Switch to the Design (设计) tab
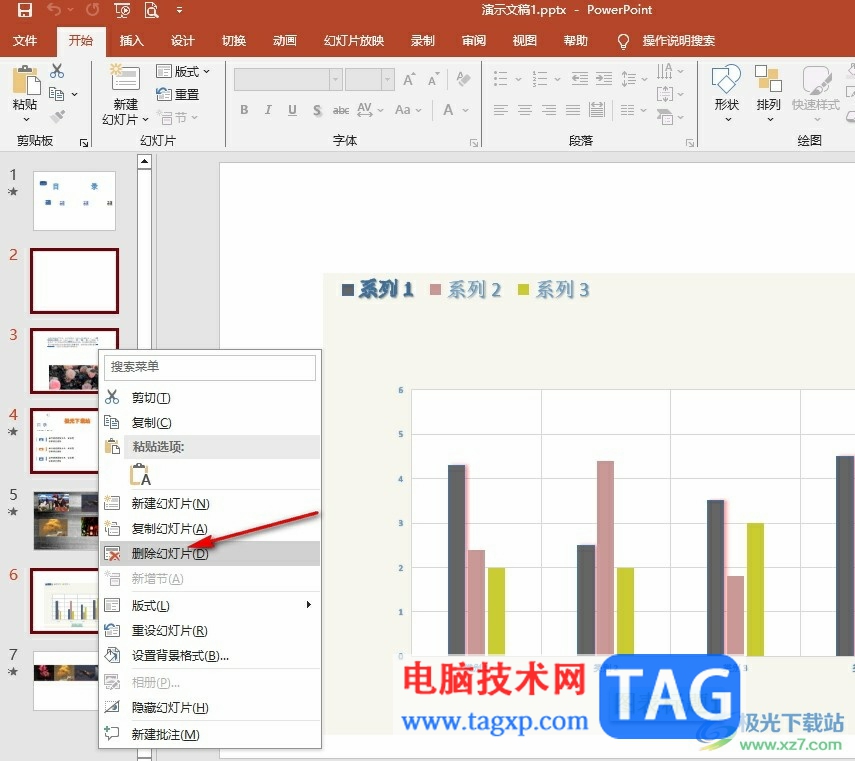Image resolution: width=855 pixels, height=761 pixels. coord(183,41)
